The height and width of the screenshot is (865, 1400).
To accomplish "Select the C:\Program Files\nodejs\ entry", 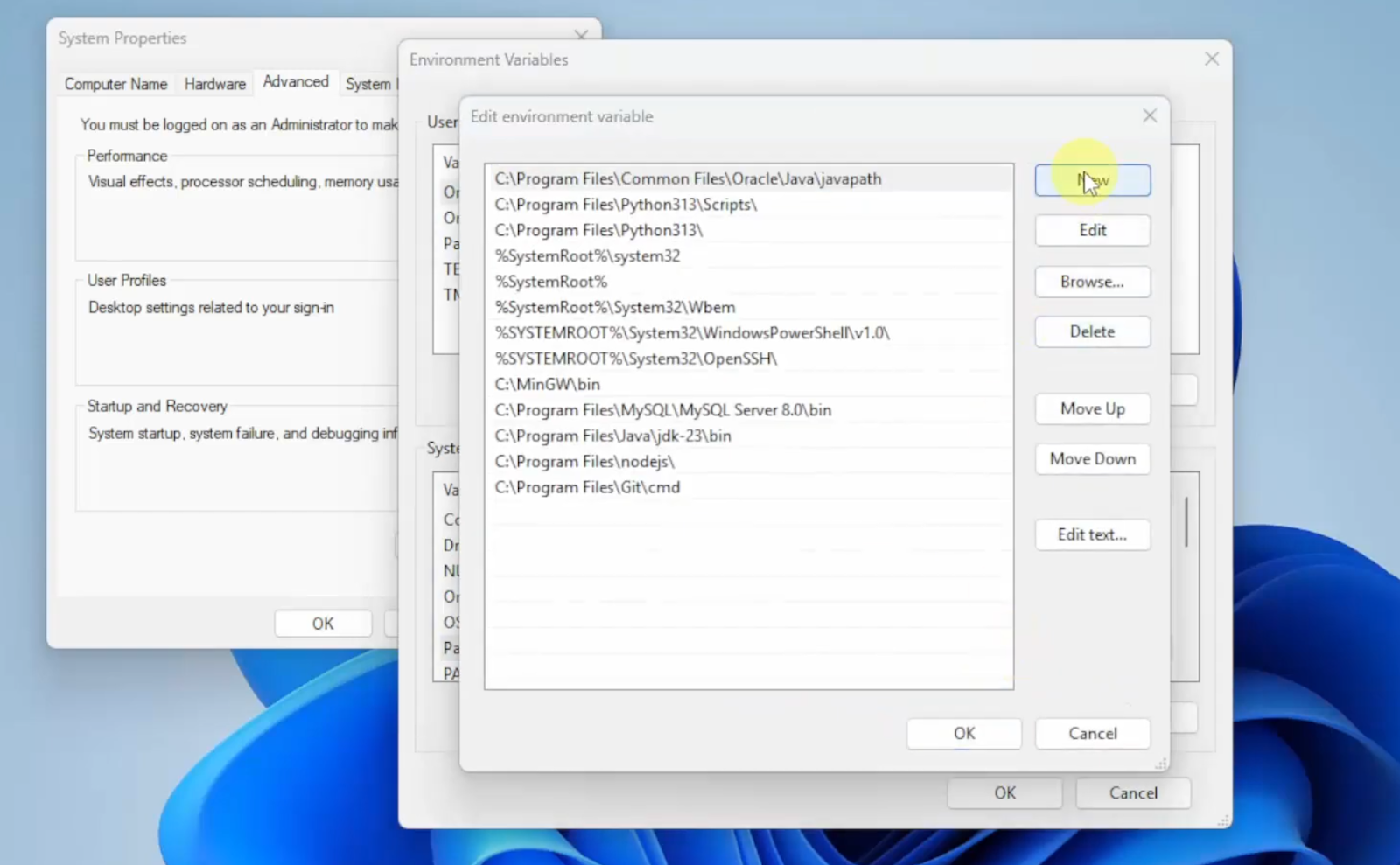I will 749,461.
